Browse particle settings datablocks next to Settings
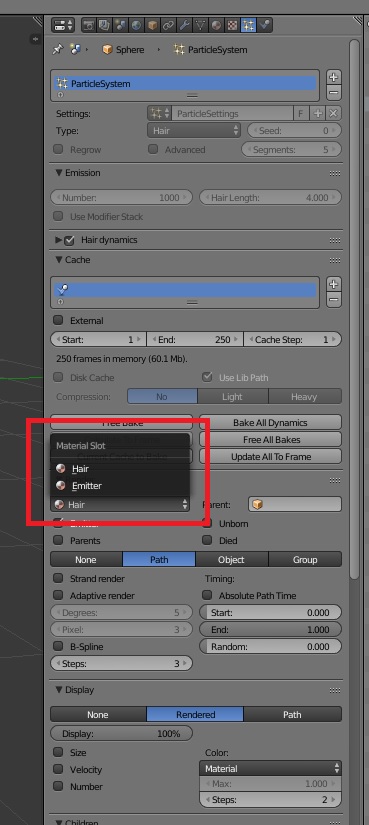 [160, 113]
